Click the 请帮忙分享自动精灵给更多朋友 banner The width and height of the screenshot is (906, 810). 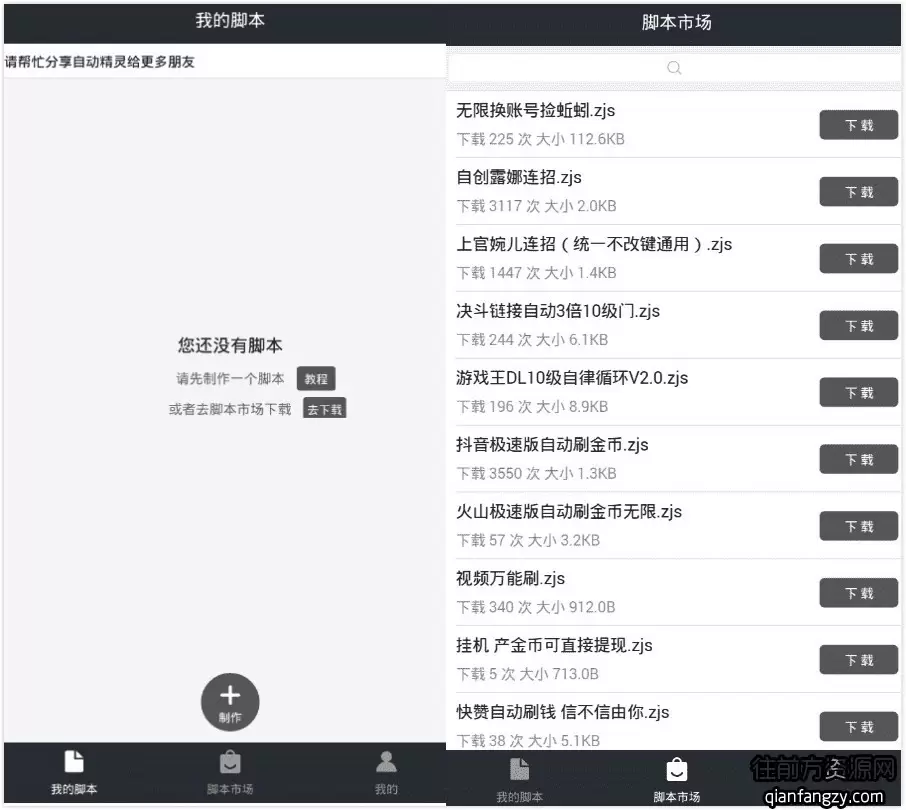pos(225,61)
